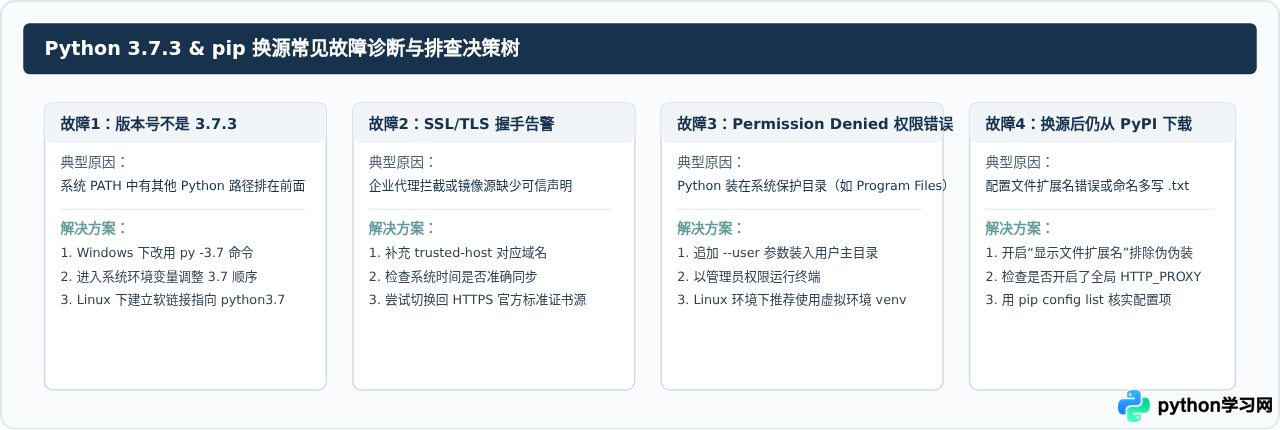Click the title 'Python 3.7.3 & pip 换源常见故障诊断与排查决策树'

pyautogui.click(x=282, y=49)
